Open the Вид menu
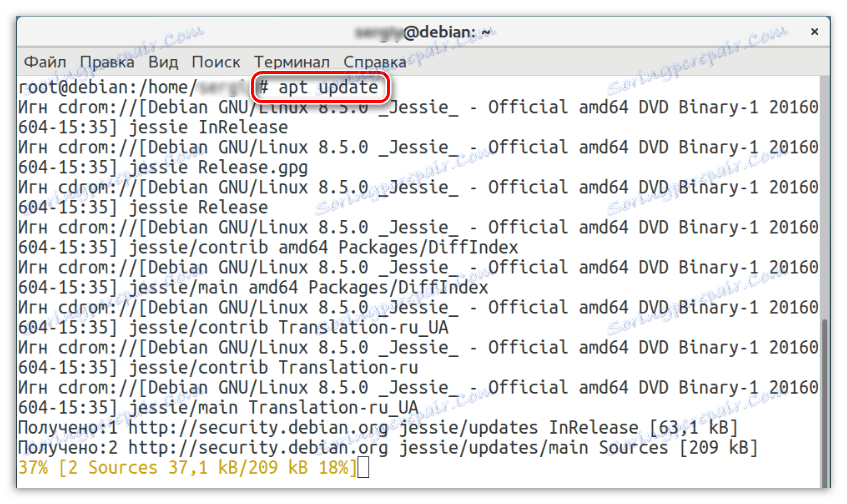Screen dimensions: 847x504 pos(162,61)
